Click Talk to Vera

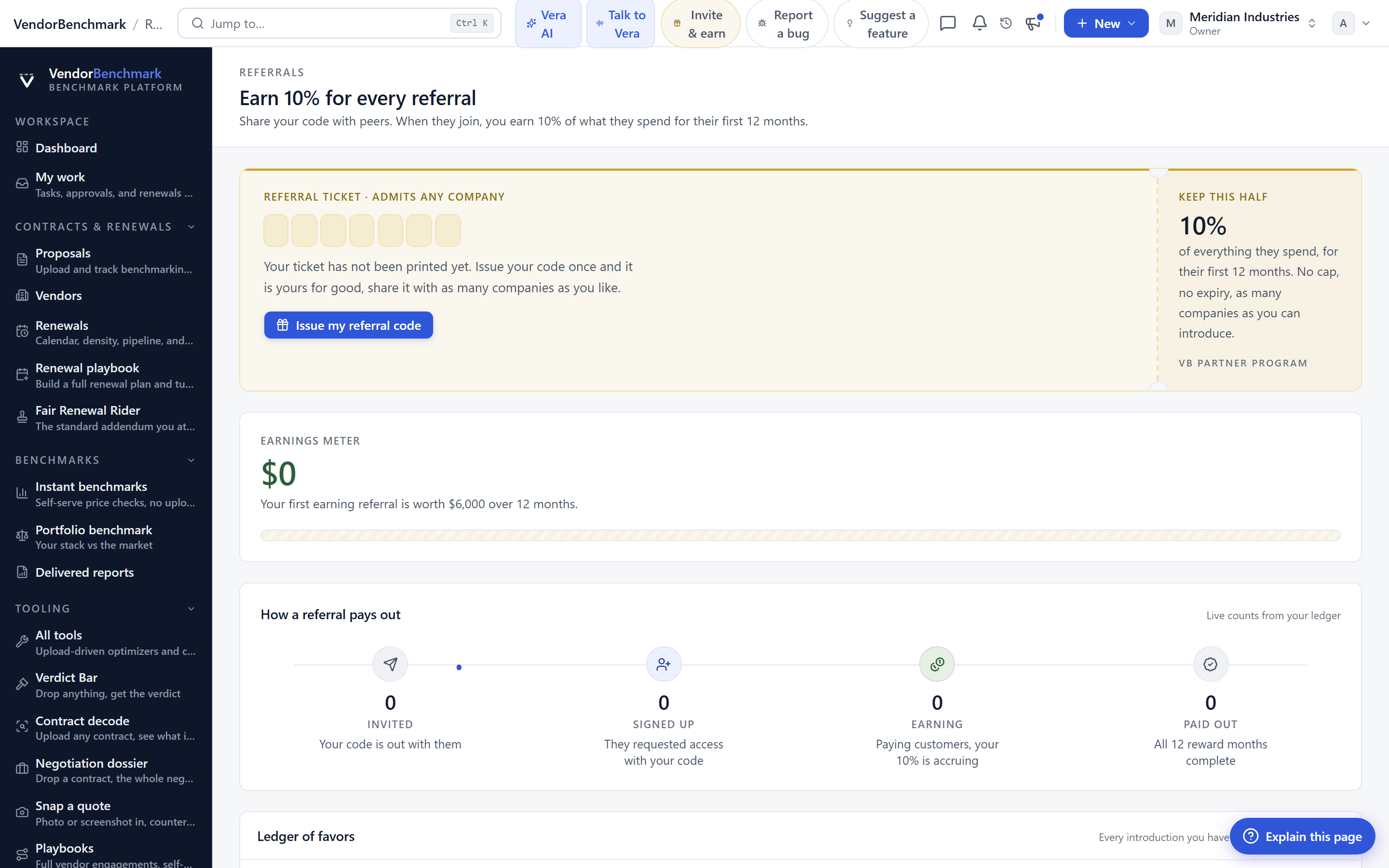620,24
